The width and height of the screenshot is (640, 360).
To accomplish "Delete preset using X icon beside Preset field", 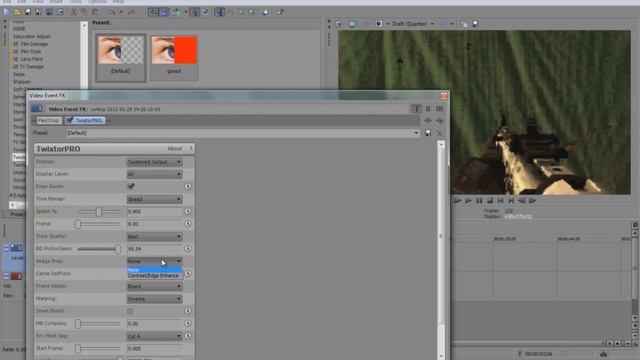I will [440, 133].
